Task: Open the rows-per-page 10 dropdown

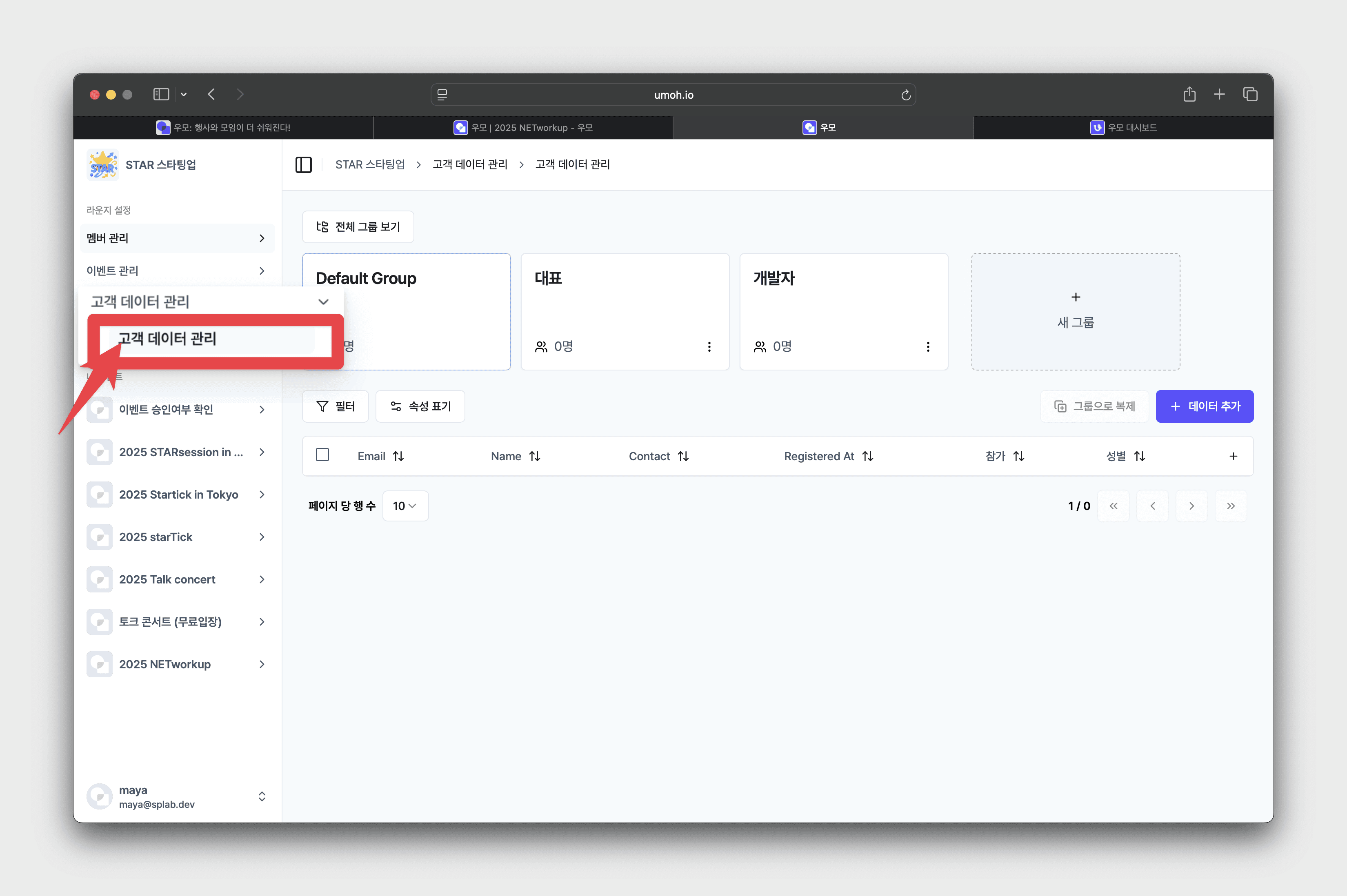Action: click(405, 506)
